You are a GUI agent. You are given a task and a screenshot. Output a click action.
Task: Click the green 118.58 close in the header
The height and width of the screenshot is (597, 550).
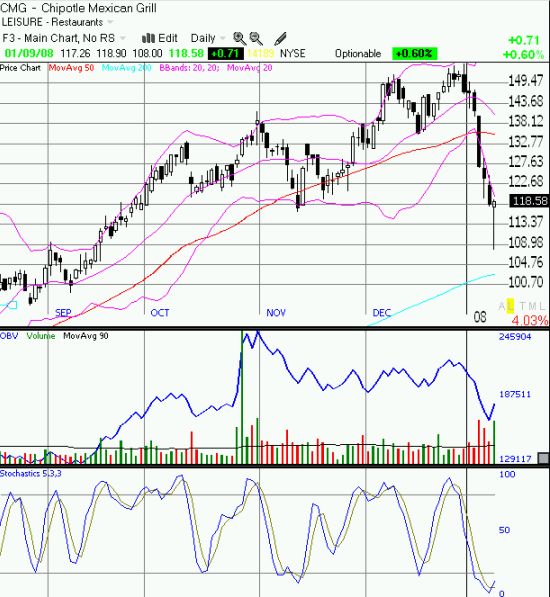click(186, 53)
